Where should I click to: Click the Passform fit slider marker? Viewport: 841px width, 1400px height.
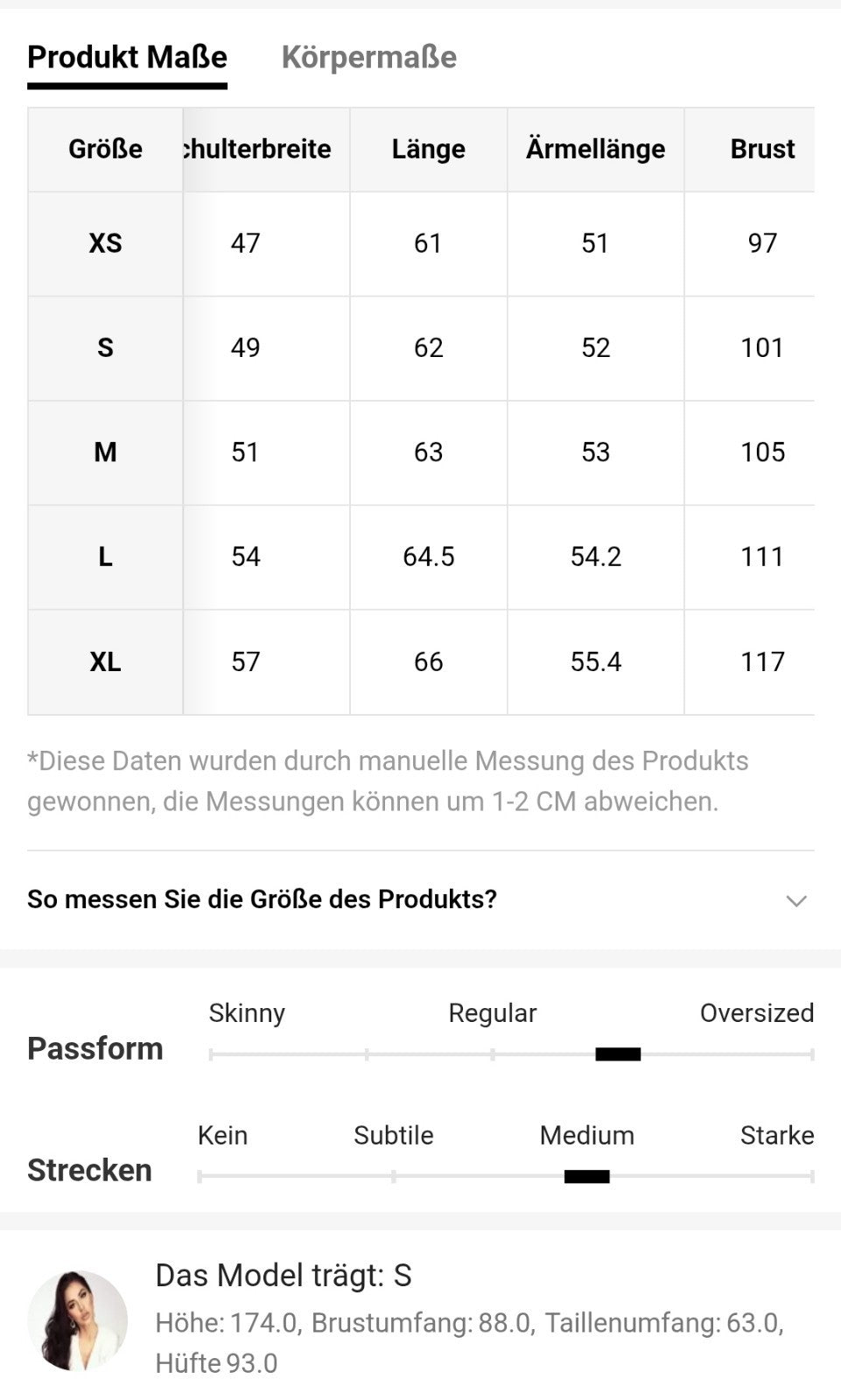(618, 1054)
